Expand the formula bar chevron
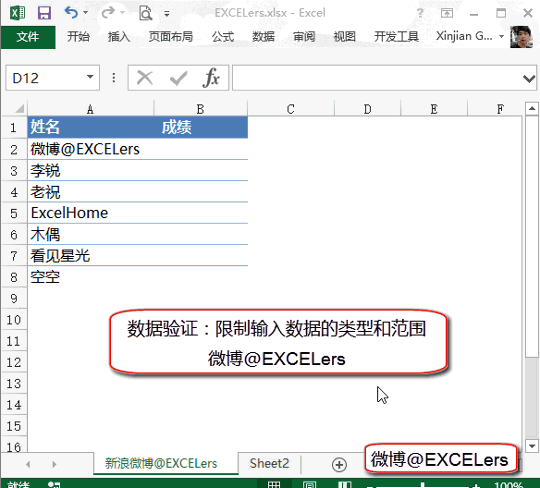The width and height of the screenshot is (540, 488). click(x=529, y=79)
